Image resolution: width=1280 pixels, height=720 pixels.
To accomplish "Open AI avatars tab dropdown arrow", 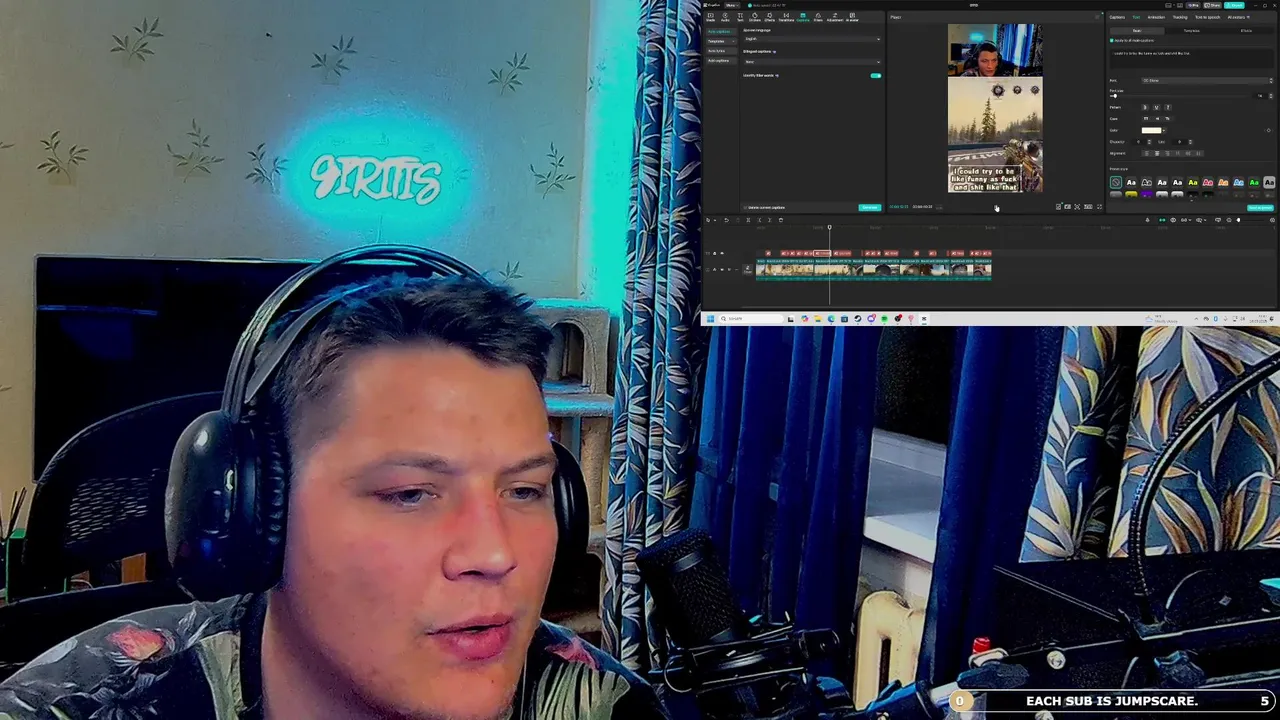I will pos(1248,17).
